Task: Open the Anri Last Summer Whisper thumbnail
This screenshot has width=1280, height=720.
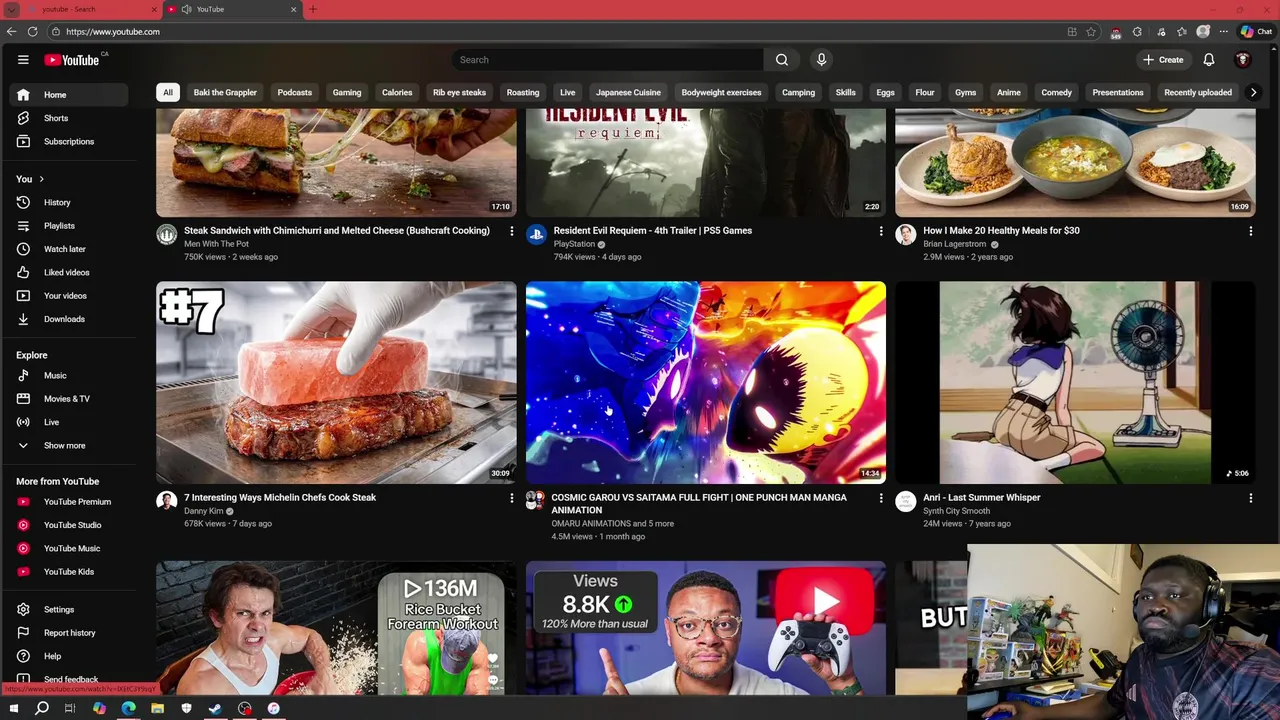Action: (x=1075, y=382)
